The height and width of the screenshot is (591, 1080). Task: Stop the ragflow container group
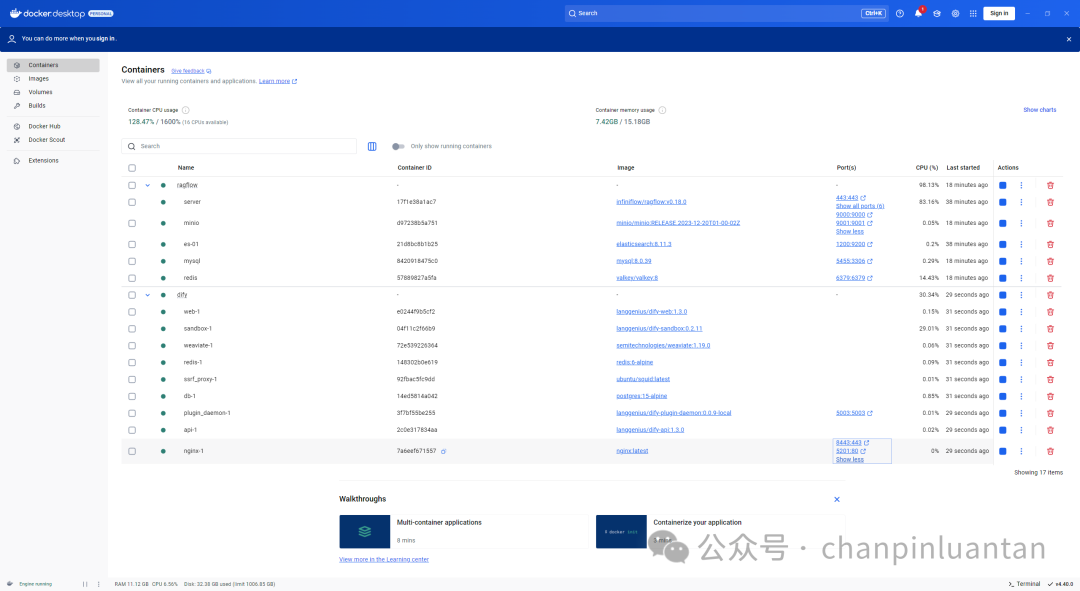pyautogui.click(x=1003, y=185)
